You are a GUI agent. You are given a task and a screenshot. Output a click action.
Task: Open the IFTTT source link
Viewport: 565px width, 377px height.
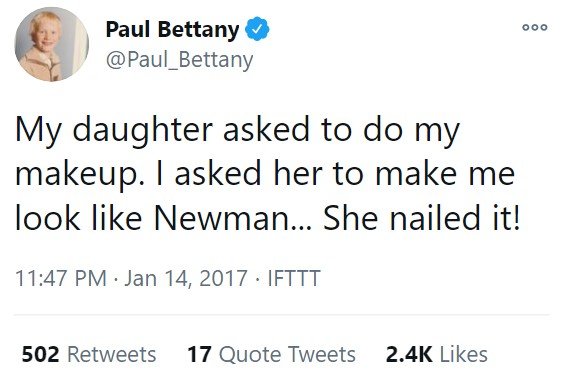(x=294, y=278)
